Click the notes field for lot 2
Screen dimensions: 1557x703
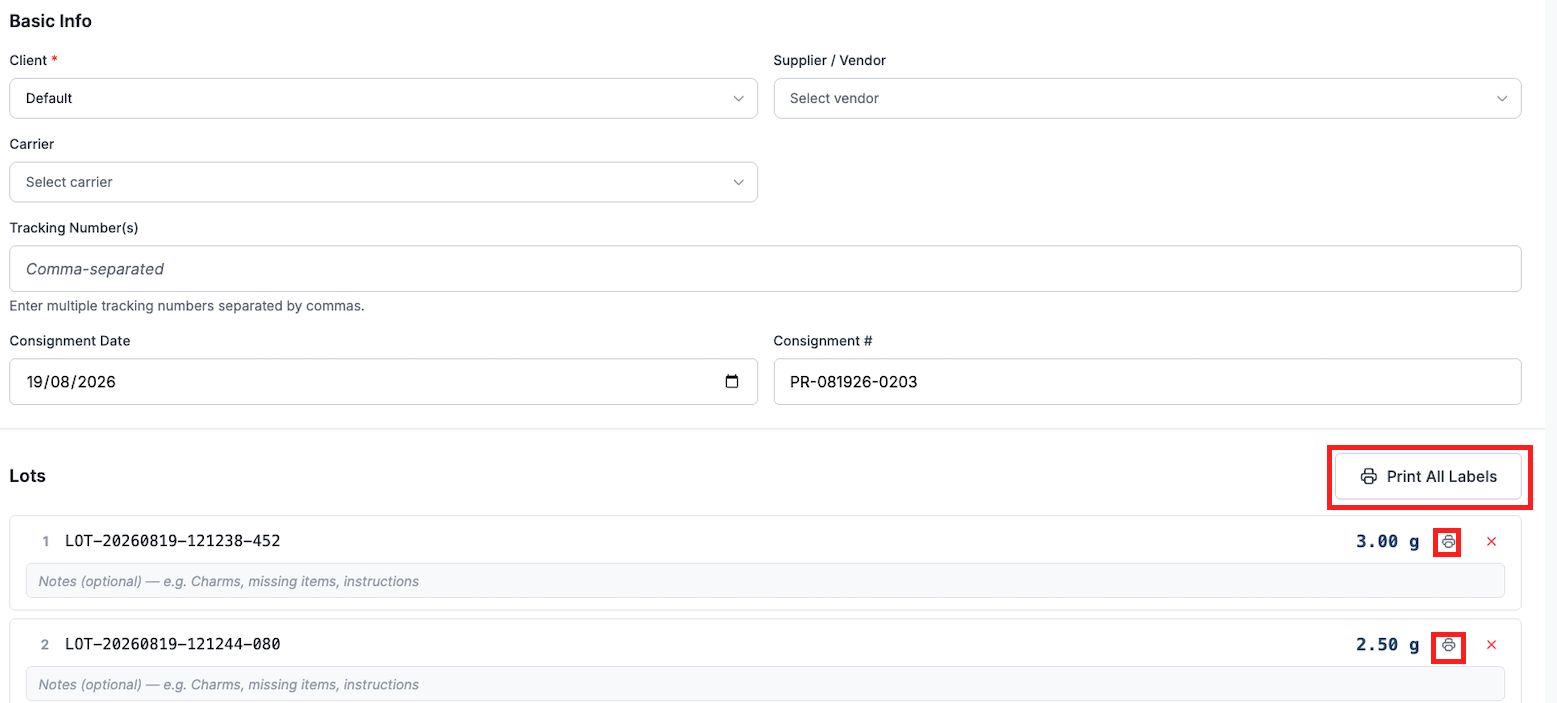click(765, 685)
